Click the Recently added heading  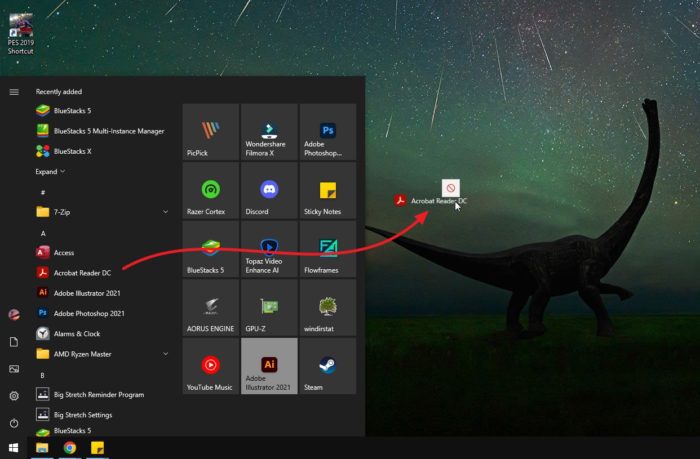click(59, 92)
